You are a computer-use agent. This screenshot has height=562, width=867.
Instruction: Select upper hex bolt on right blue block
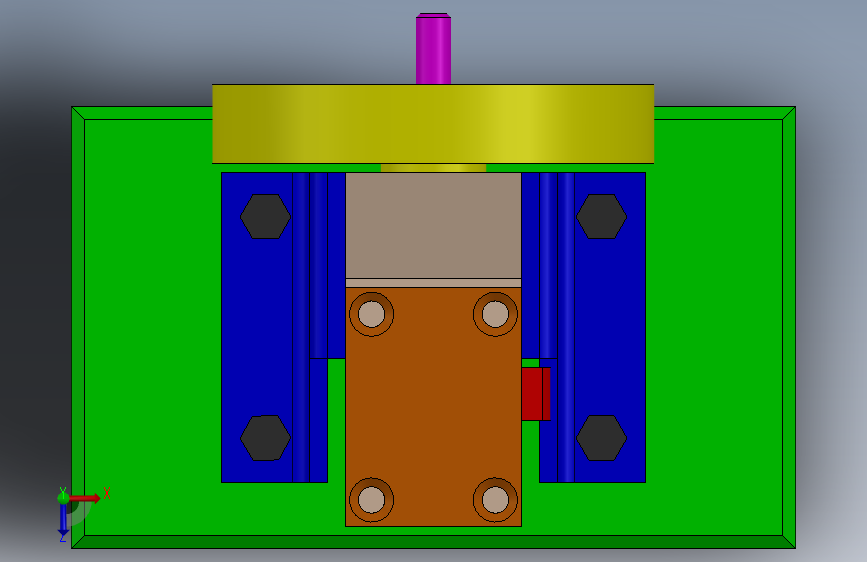[602, 216]
